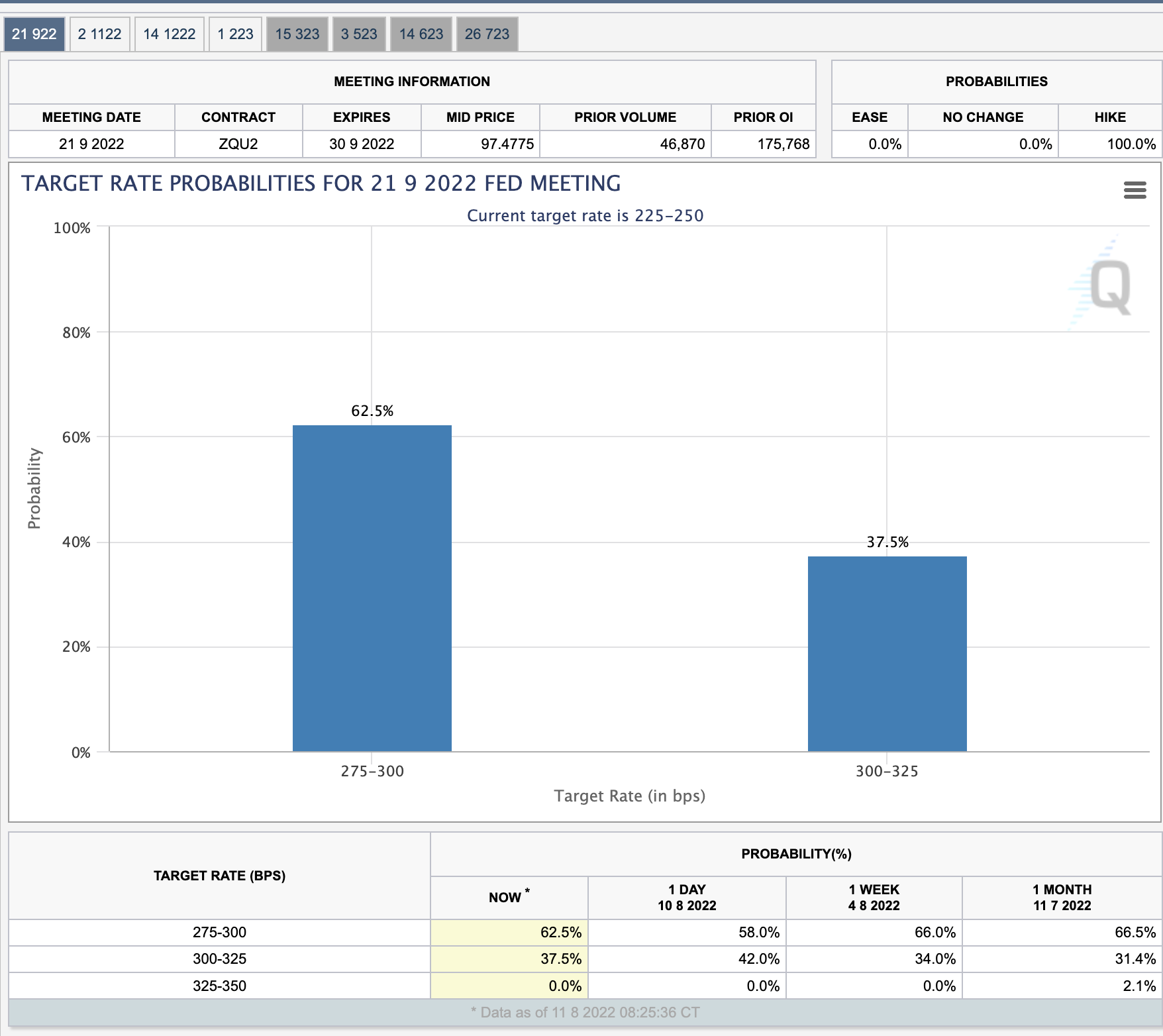Click the 1 DAY column header
This screenshot has width=1163, height=1036.
pos(687,898)
